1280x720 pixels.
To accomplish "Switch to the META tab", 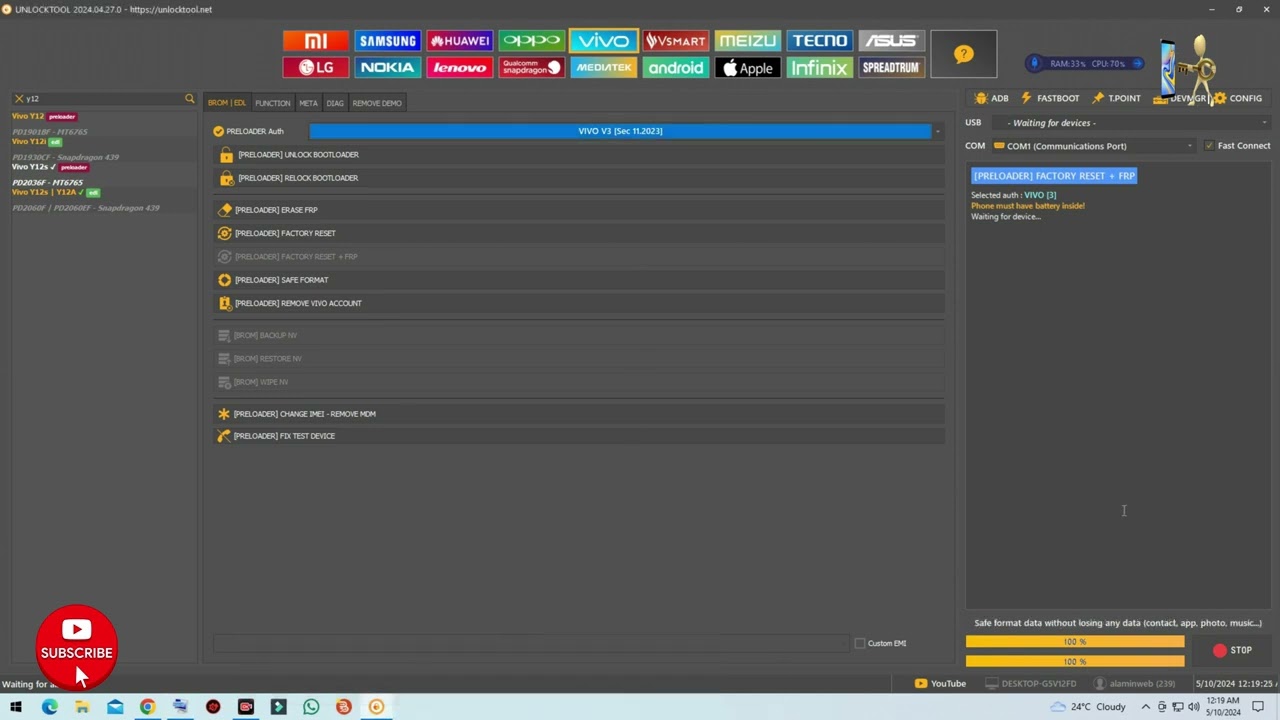I will coord(308,103).
